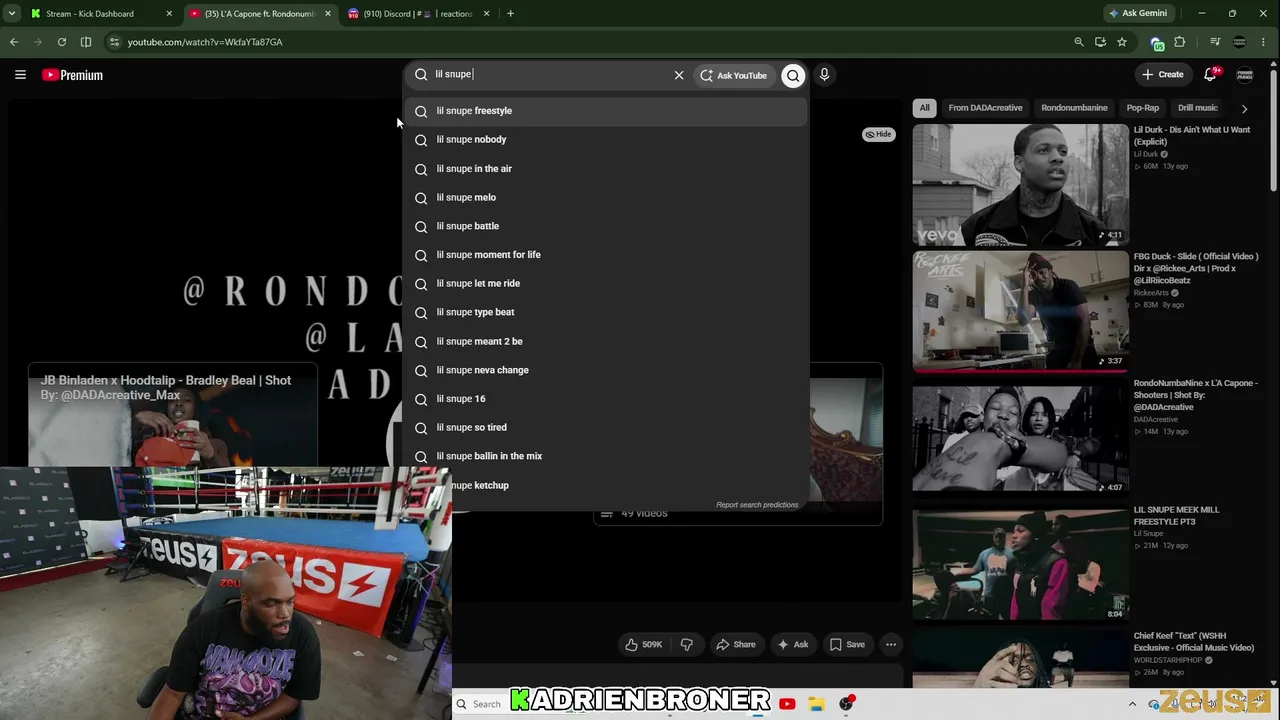
Task: Open the browser extensions puzzle icon
Action: click(1180, 42)
